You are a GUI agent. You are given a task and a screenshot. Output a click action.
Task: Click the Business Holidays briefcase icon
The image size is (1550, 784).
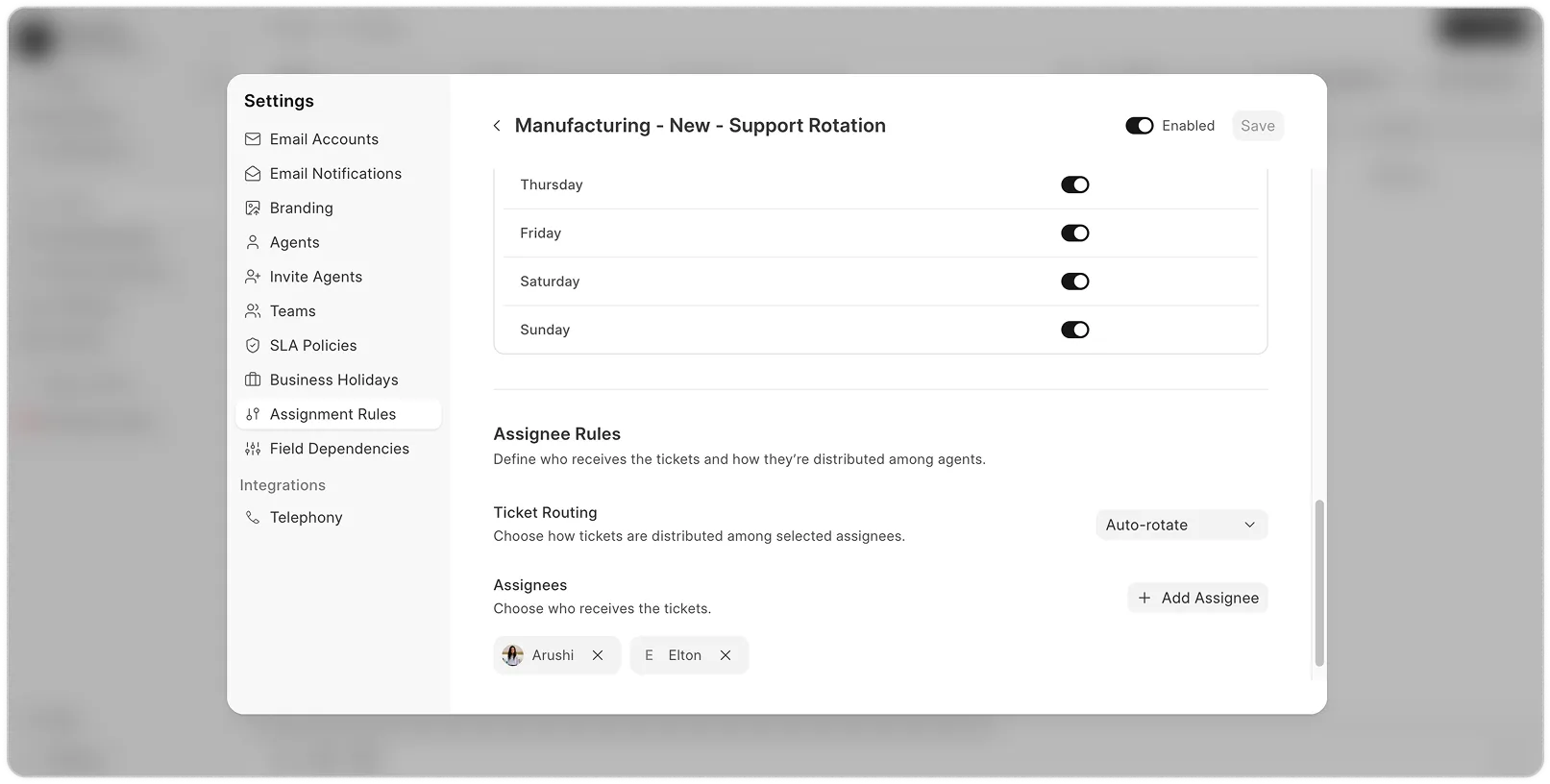pyautogui.click(x=253, y=380)
